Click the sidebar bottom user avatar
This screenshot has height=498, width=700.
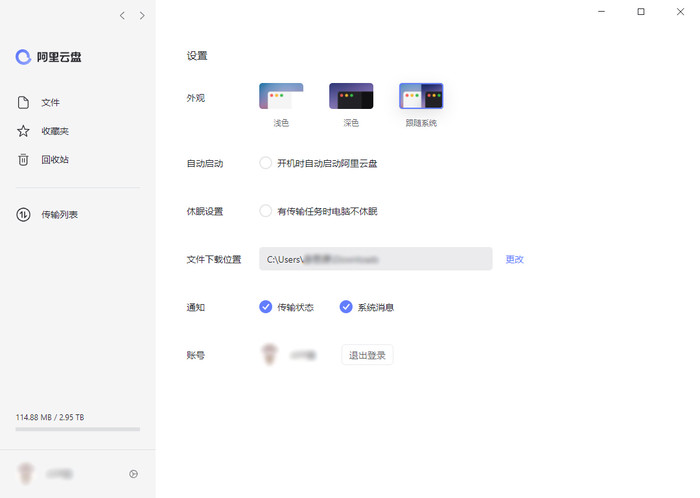pyautogui.click(x=25, y=473)
